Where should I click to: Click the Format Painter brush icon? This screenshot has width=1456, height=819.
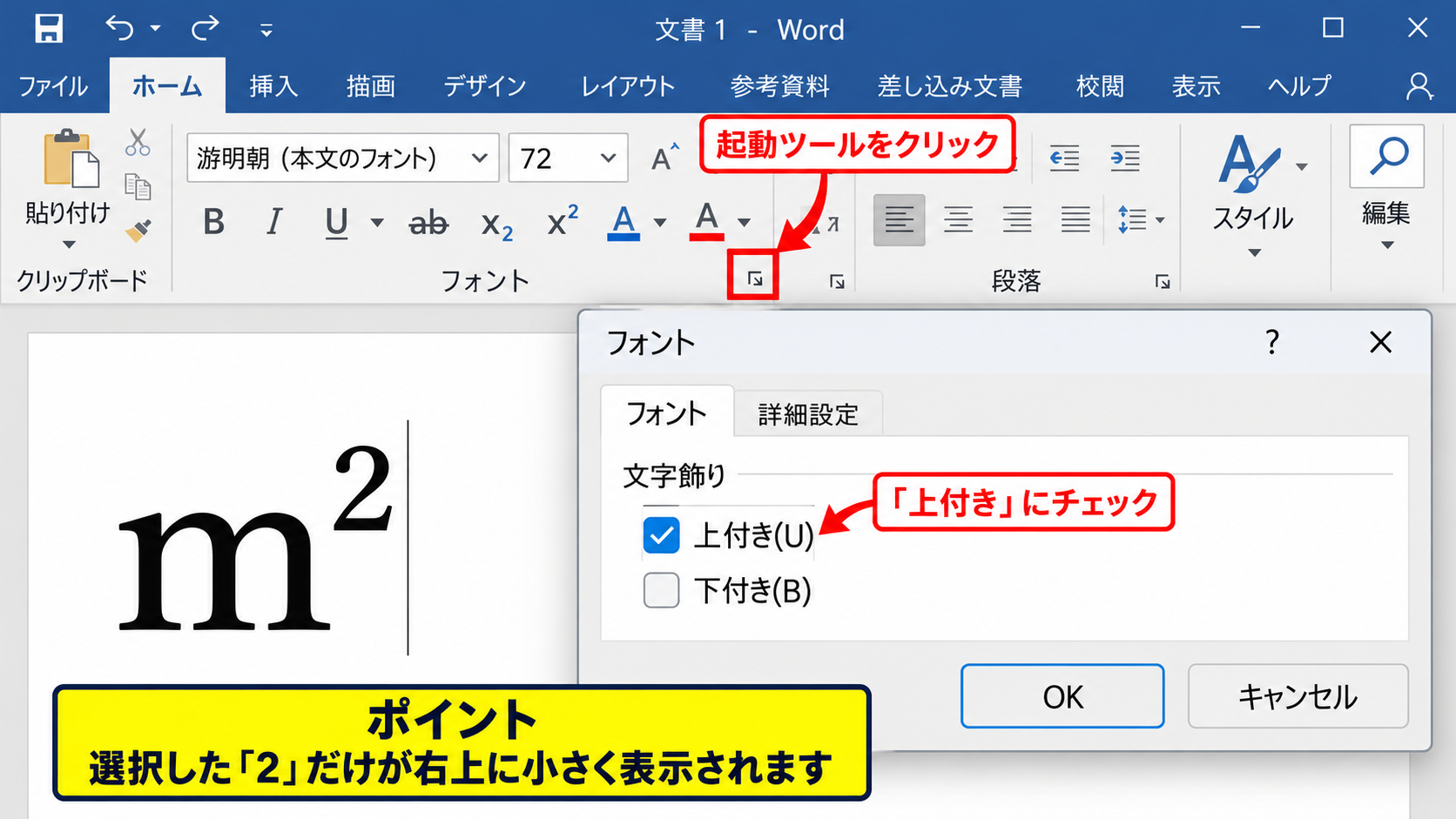click(138, 230)
